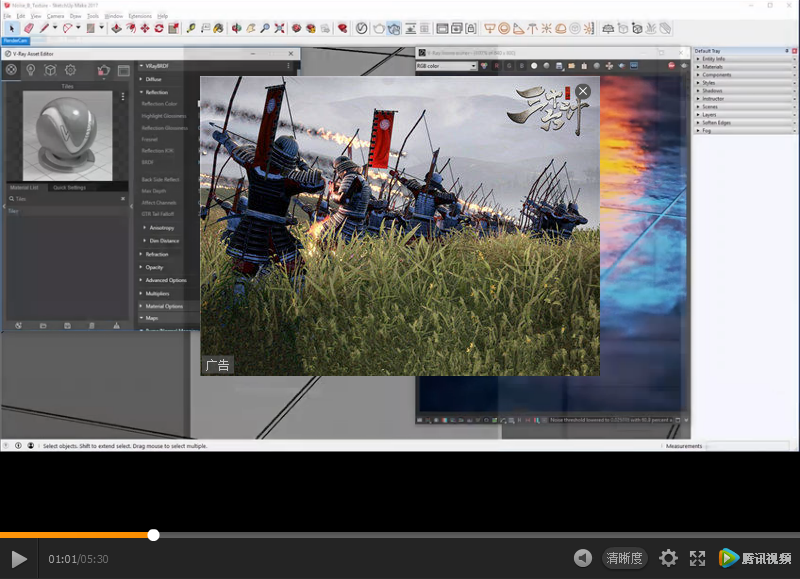Switch to the Quick Settings tab

(x=70, y=187)
